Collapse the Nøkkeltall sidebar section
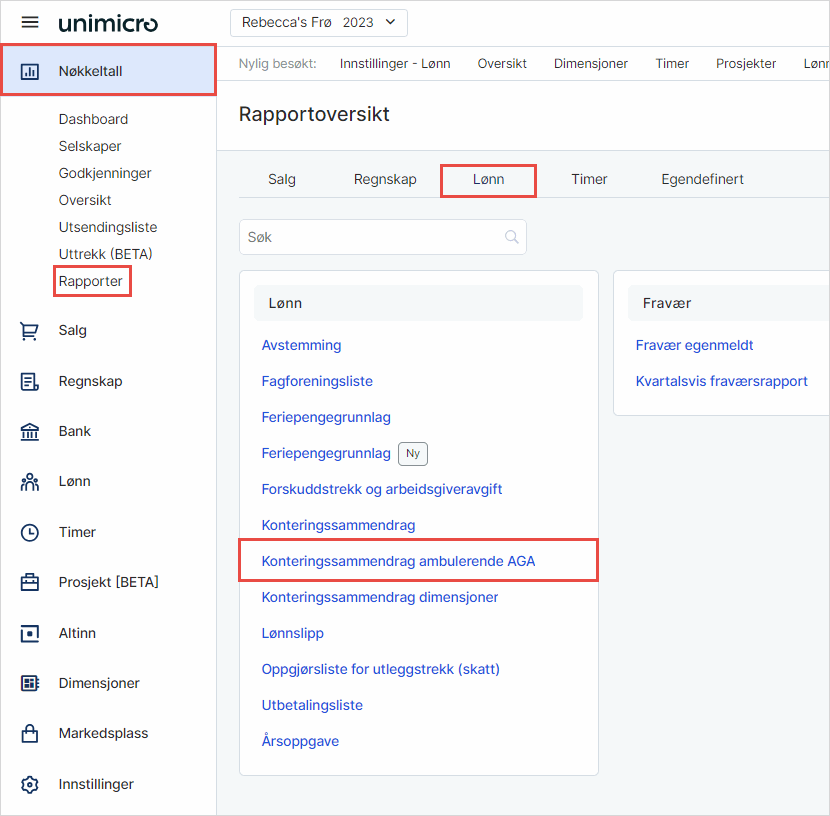The height and width of the screenshot is (816, 830). tap(108, 71)
